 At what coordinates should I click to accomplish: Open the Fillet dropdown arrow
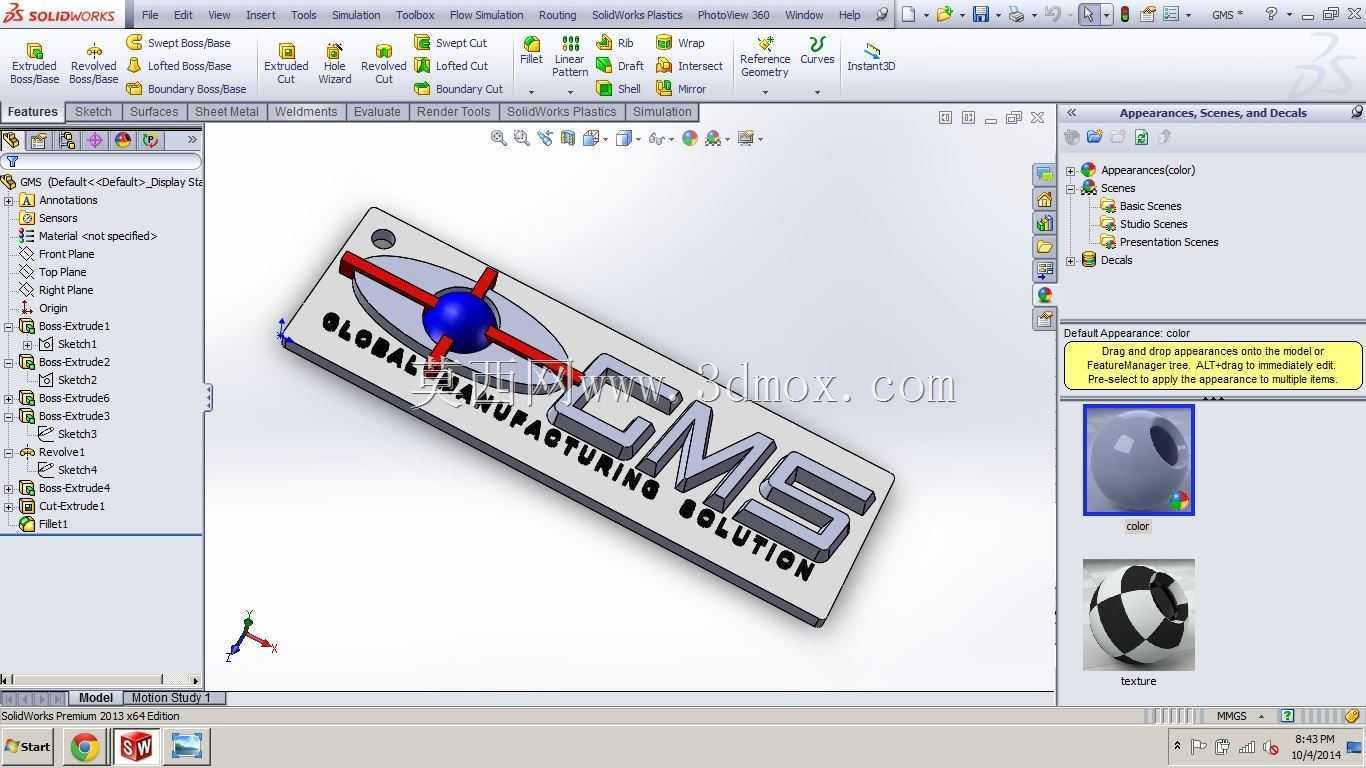(531, 92)
